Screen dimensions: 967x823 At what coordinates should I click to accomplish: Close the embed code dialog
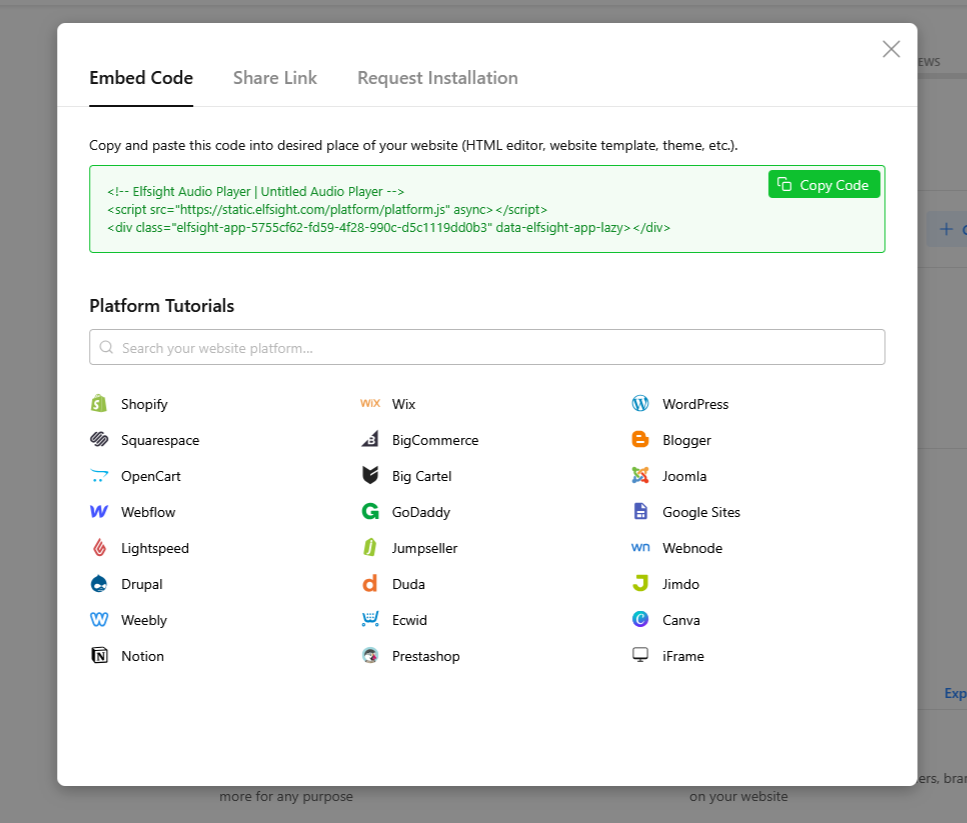891,49
